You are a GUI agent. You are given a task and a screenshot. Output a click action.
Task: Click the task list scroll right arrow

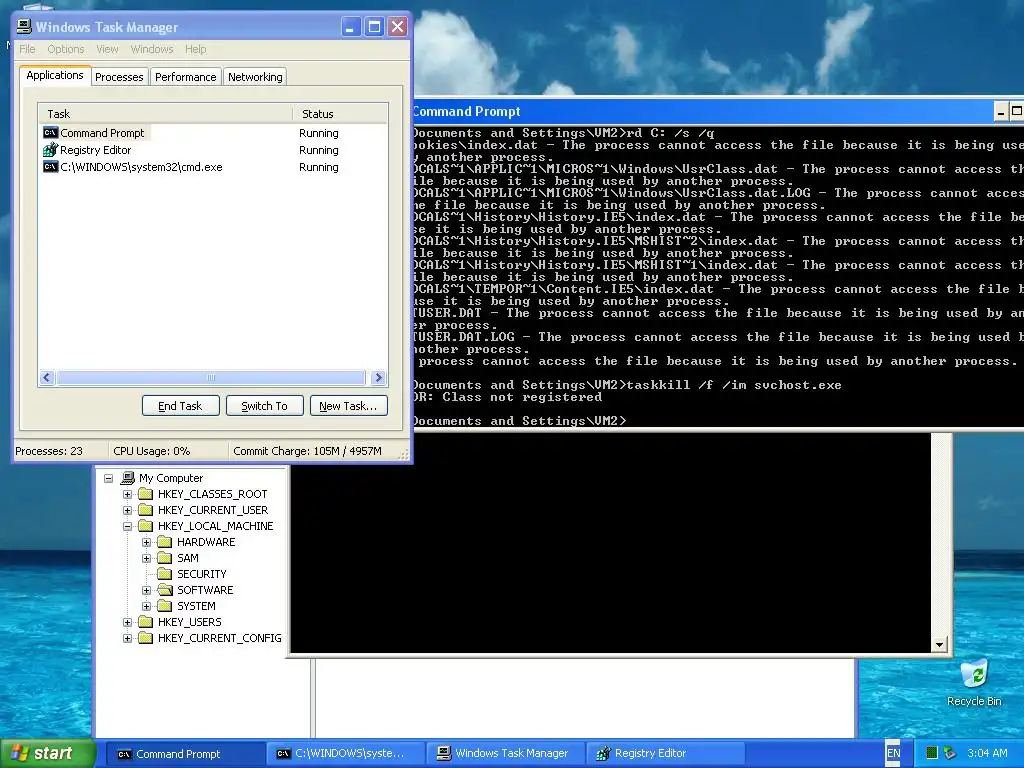(378, 377)
